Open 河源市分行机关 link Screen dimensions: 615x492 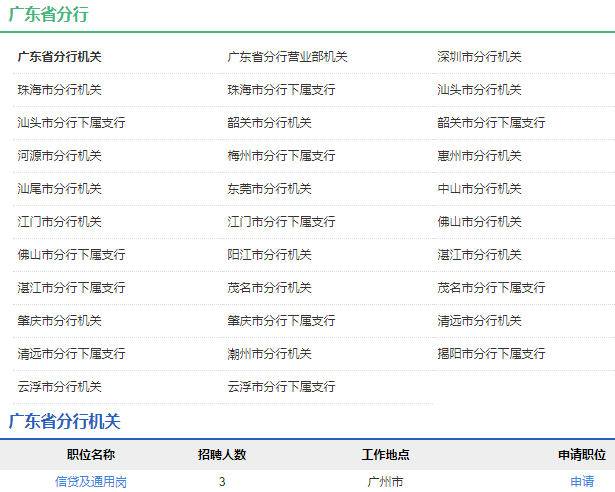(59, 156)
